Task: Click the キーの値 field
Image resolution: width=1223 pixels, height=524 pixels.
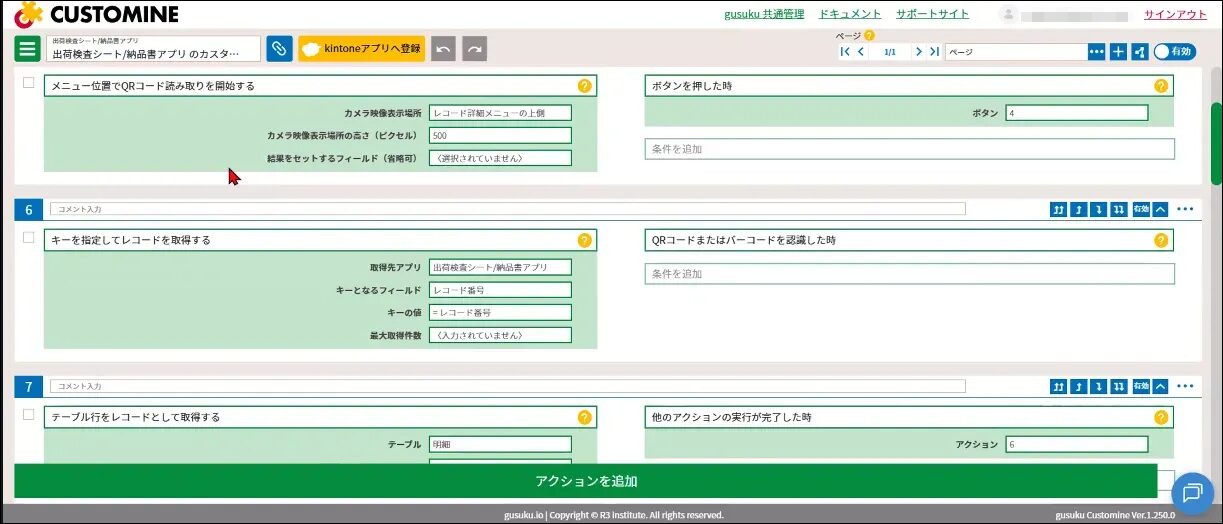Action: pos(500,312)
